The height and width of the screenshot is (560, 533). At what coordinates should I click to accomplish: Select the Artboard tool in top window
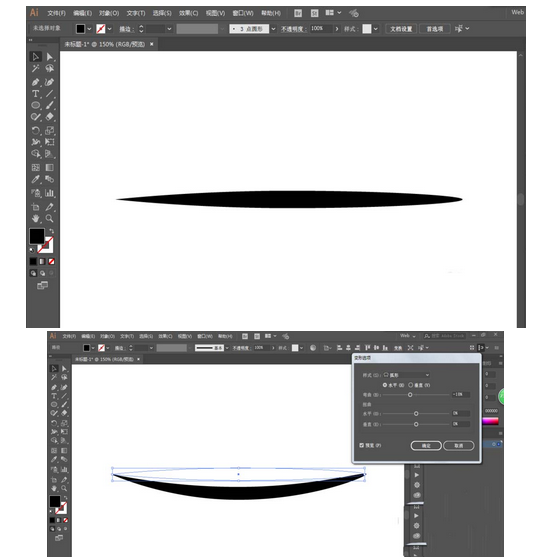coord(35,207)
